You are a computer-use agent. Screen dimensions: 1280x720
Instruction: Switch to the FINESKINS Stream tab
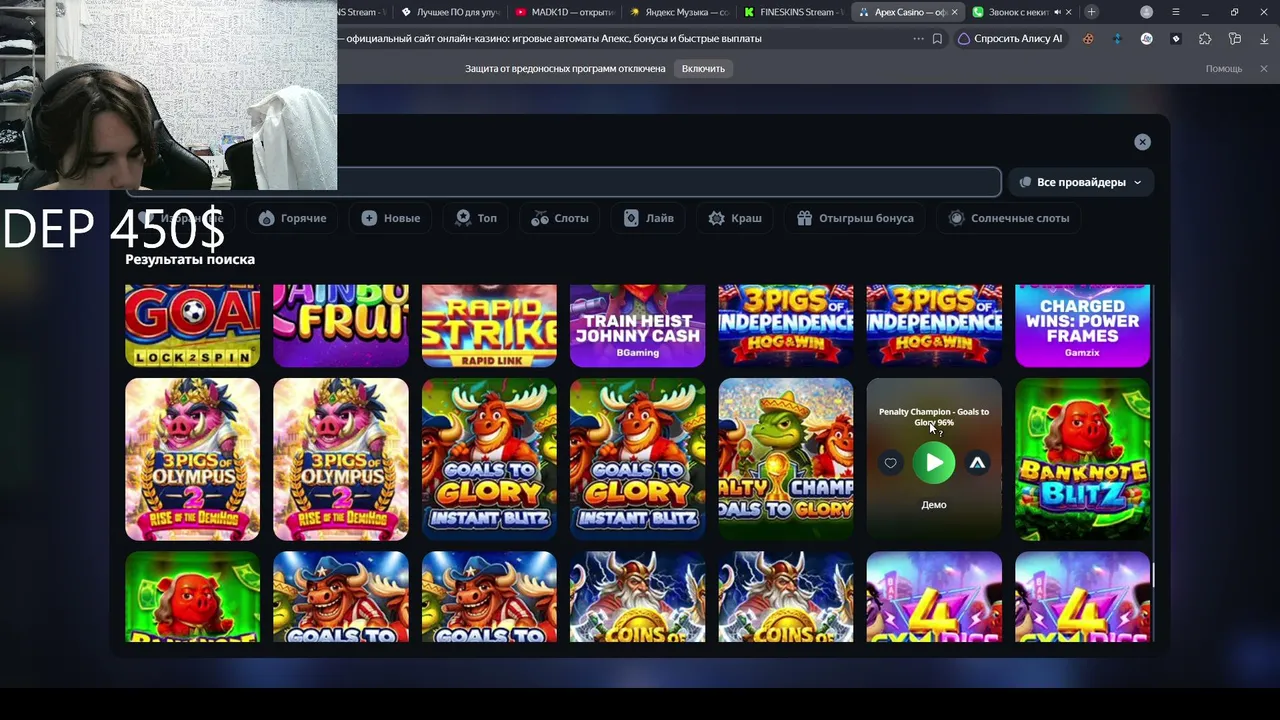pos(793,12)
